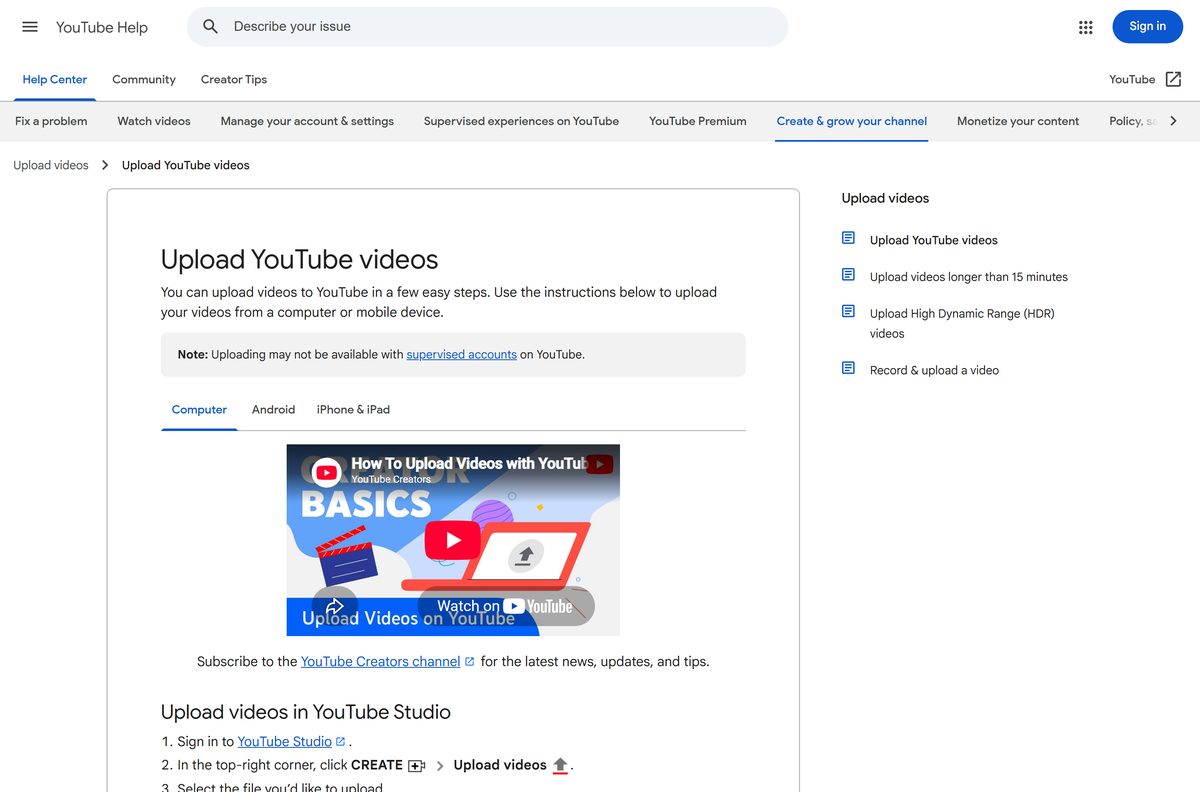Image resolution: width=1200 pixels, height=792 pixels.
Task: Click external icon after YouTube Studio link
Action: (x=340, y=741)
